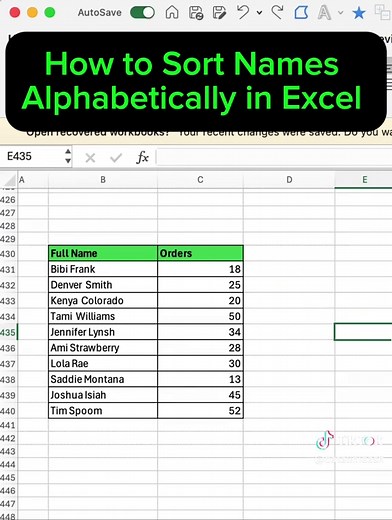Click Orders value 52
Screen dimensions: 392x520
pos(200,411)
